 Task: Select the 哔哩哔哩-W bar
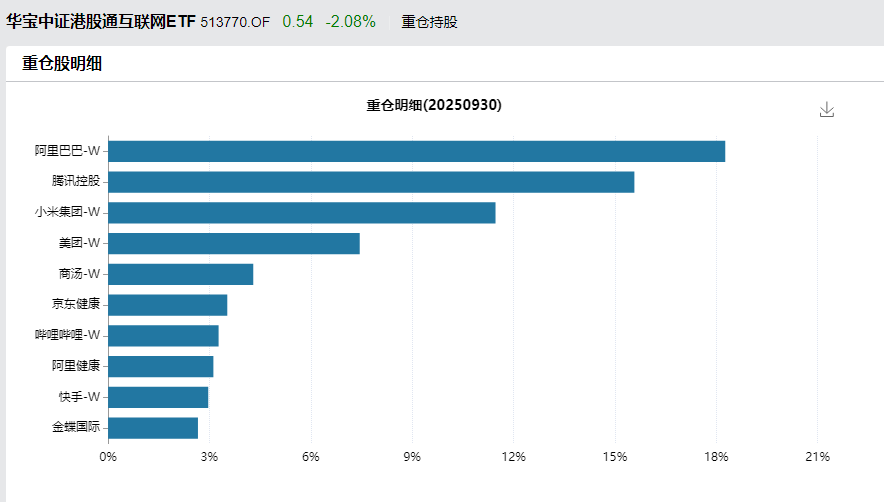coord(163,336)
